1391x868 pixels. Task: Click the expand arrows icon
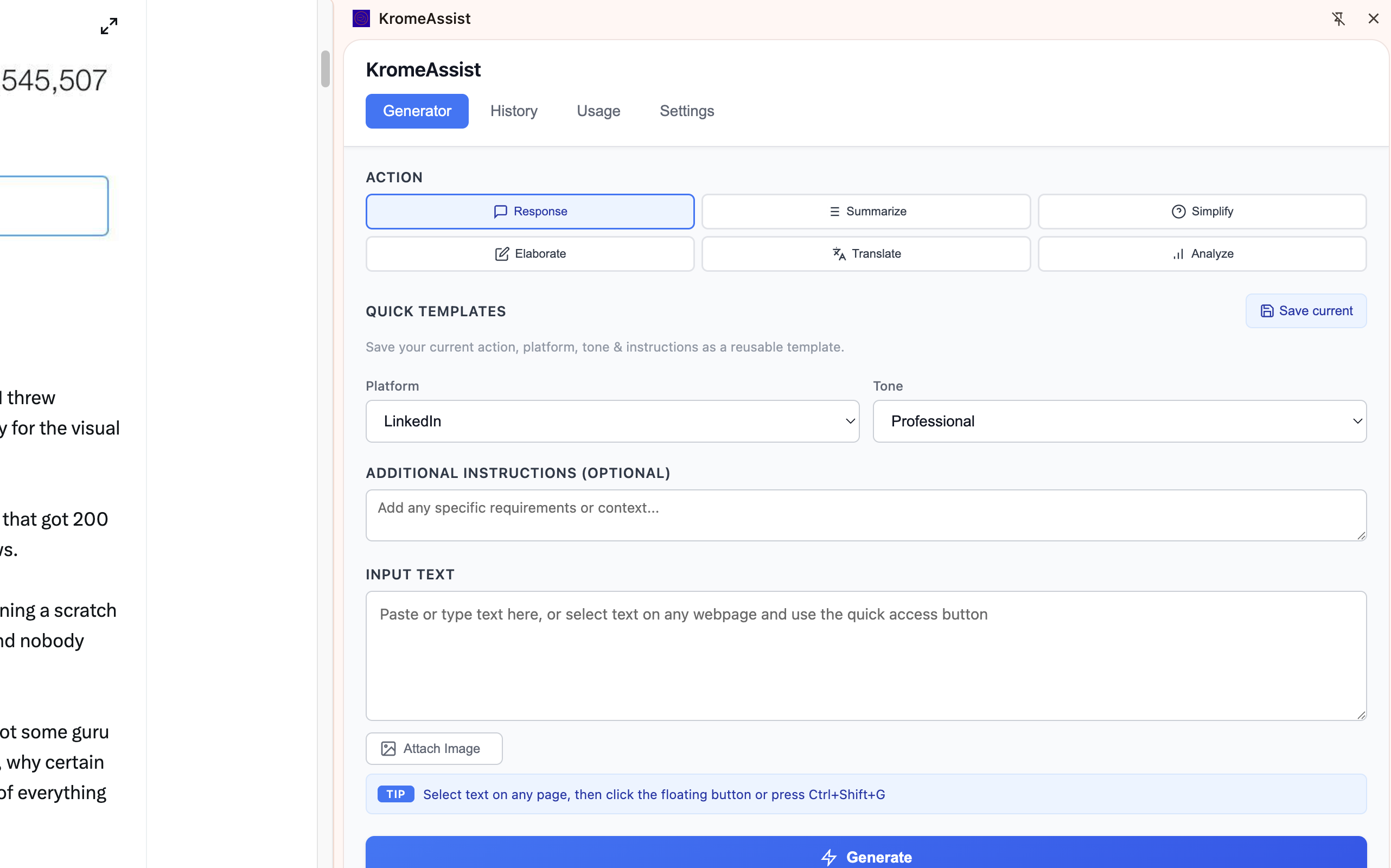(x=109, y=26)
